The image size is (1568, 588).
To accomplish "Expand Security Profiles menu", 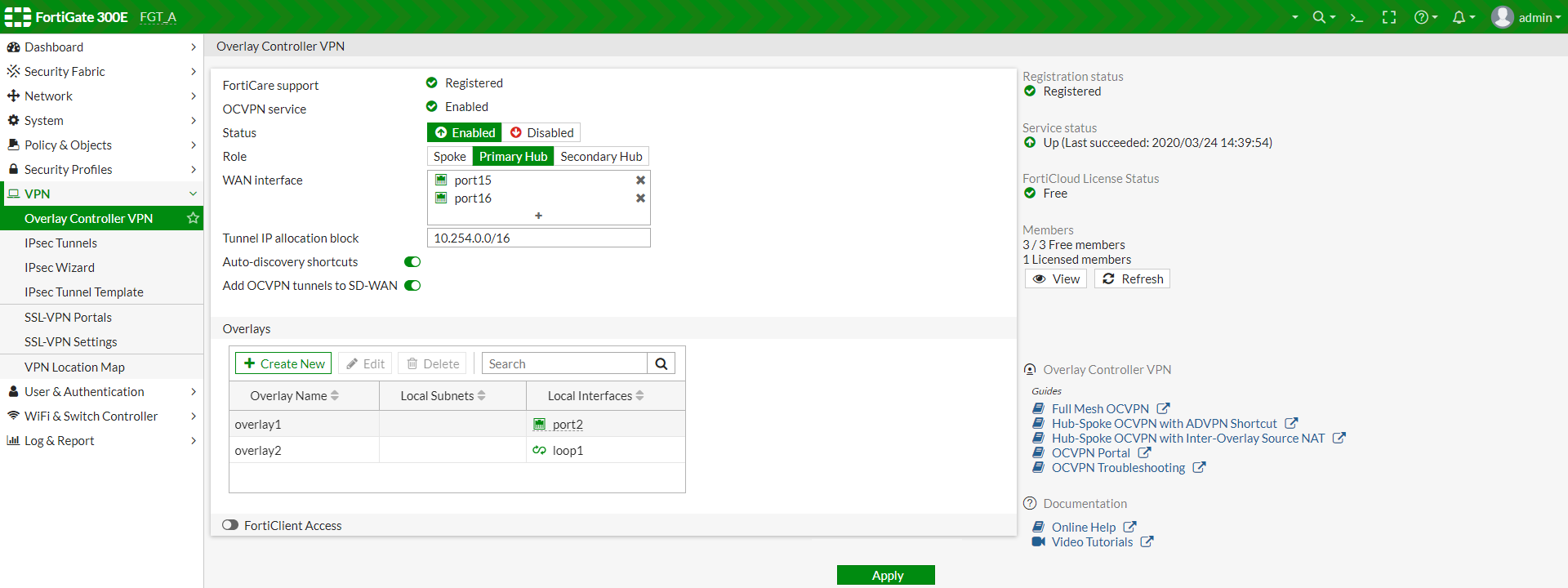I will (101, 169).
